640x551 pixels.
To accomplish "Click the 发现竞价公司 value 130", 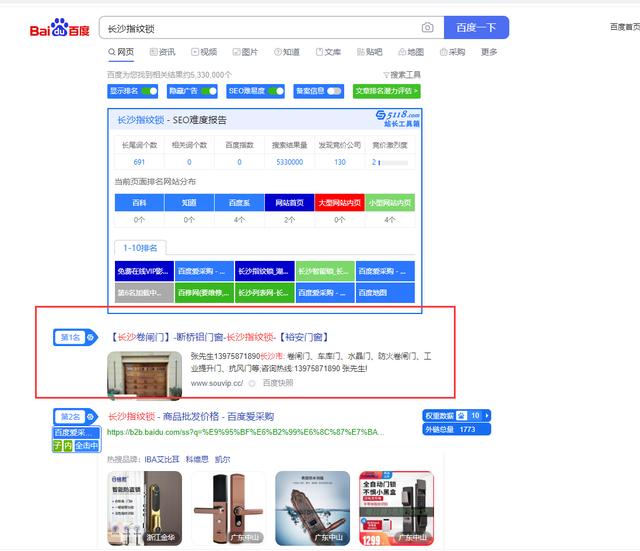I will [x=340, y=162].
